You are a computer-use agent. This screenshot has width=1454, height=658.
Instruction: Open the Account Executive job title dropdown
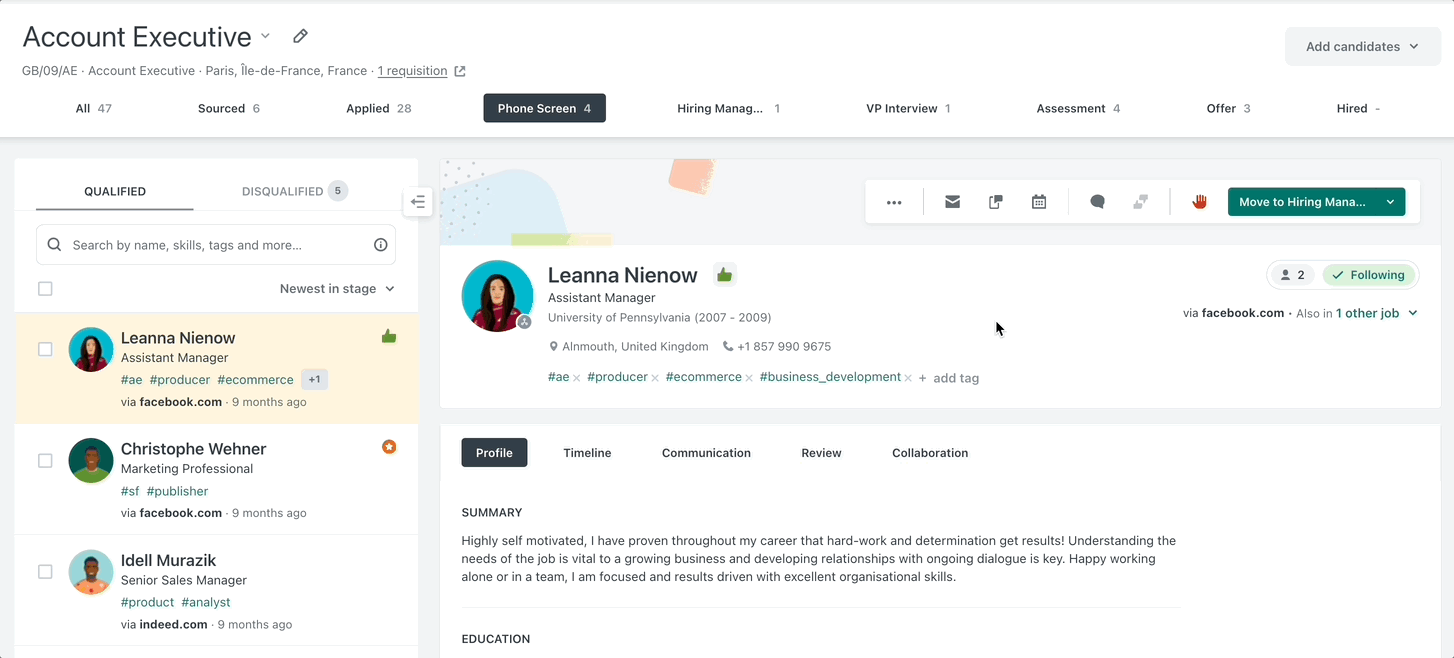(x=266, y=36)
